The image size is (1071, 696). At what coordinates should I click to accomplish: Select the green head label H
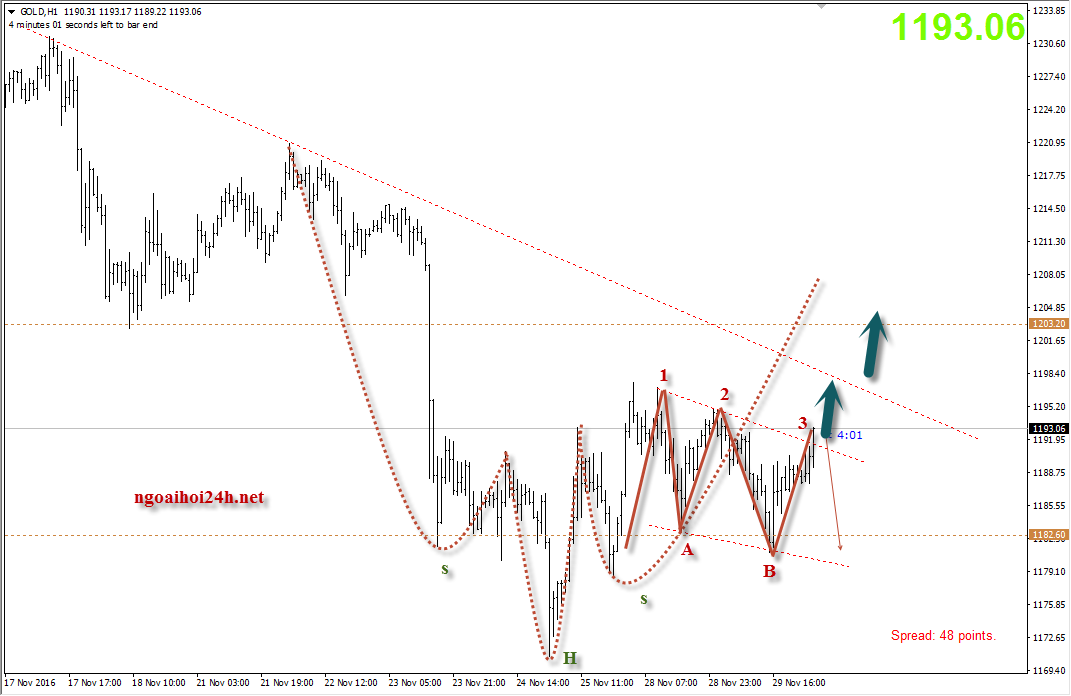(569, 658)
